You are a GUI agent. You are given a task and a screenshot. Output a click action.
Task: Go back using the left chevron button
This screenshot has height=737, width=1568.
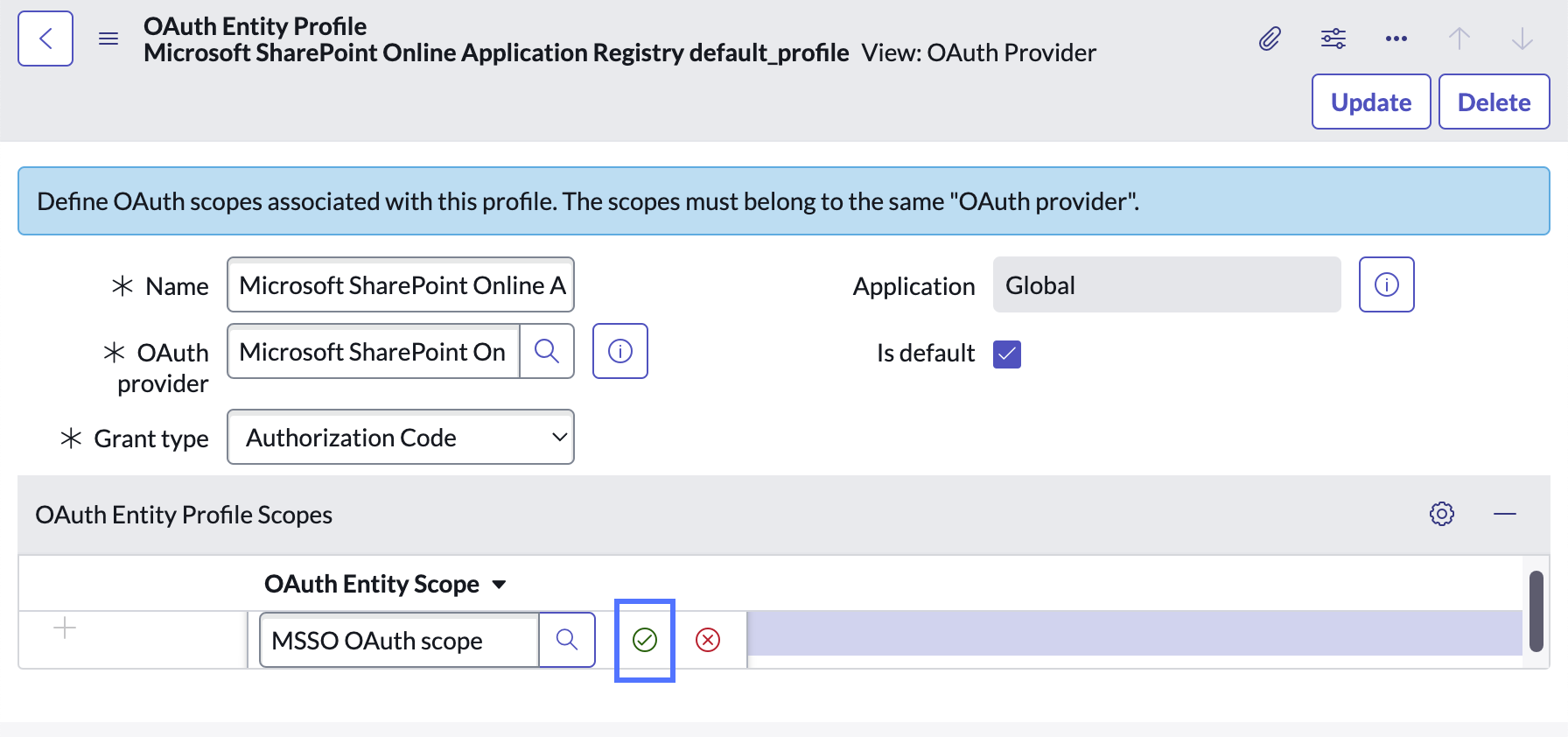tap(45, 39)
